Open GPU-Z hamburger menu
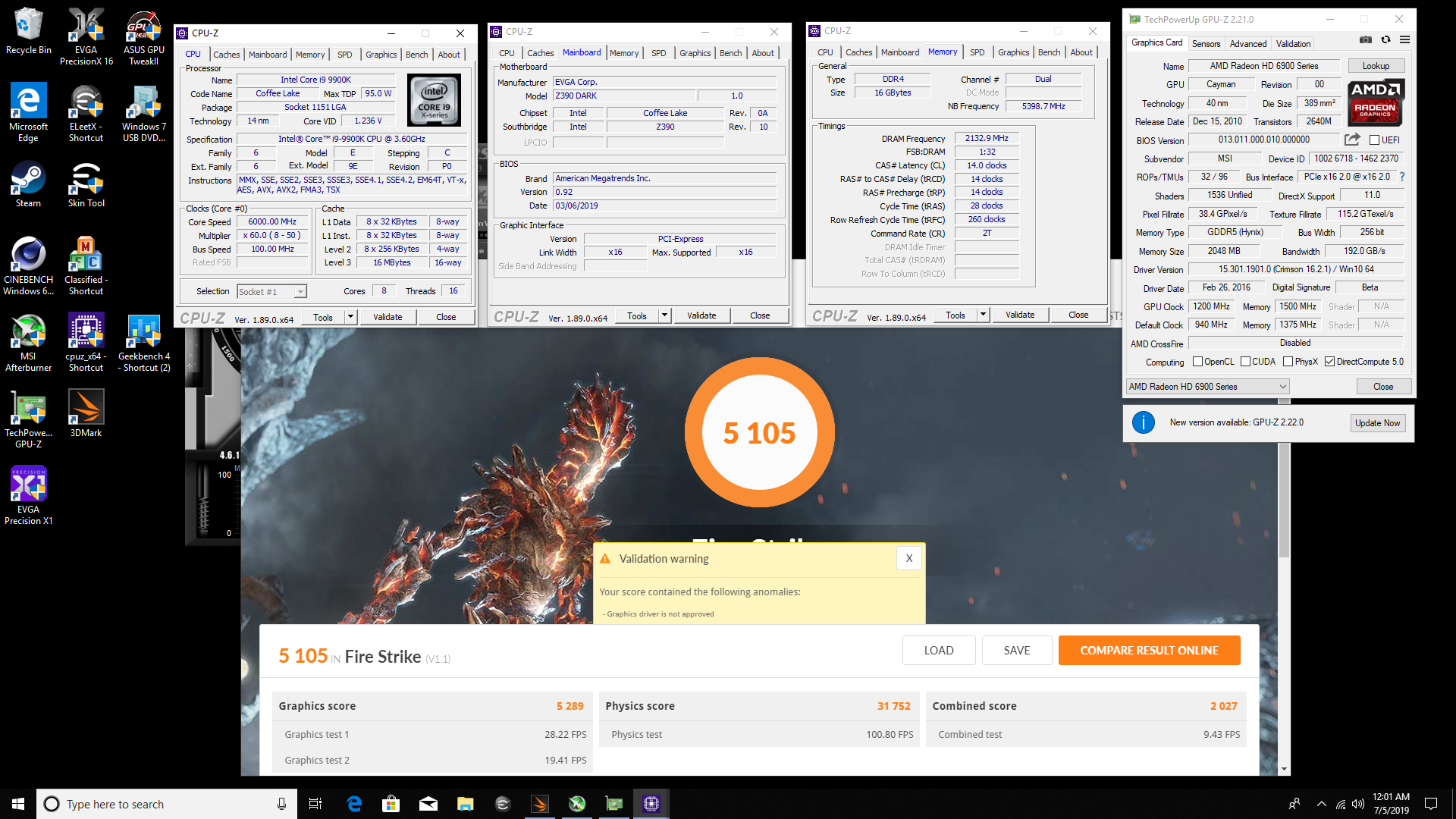Image resolution: width=1456 pixels, height=819 pixels. click(x=1404, y=39)
